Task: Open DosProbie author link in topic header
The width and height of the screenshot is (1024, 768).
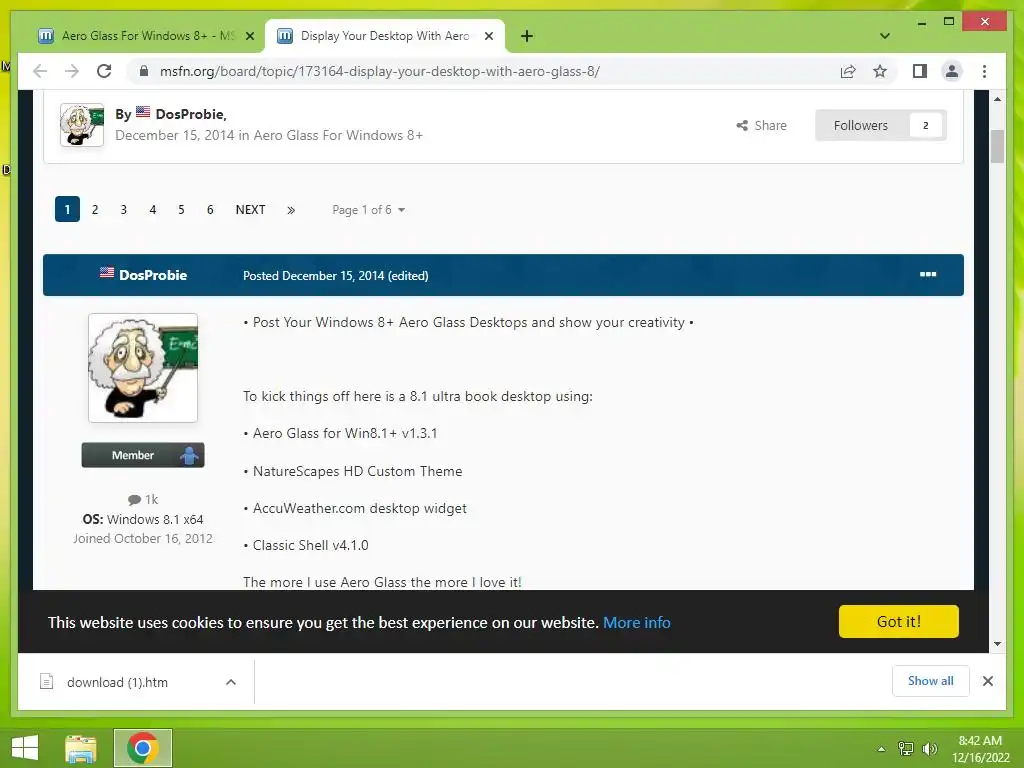Action: 190,114
